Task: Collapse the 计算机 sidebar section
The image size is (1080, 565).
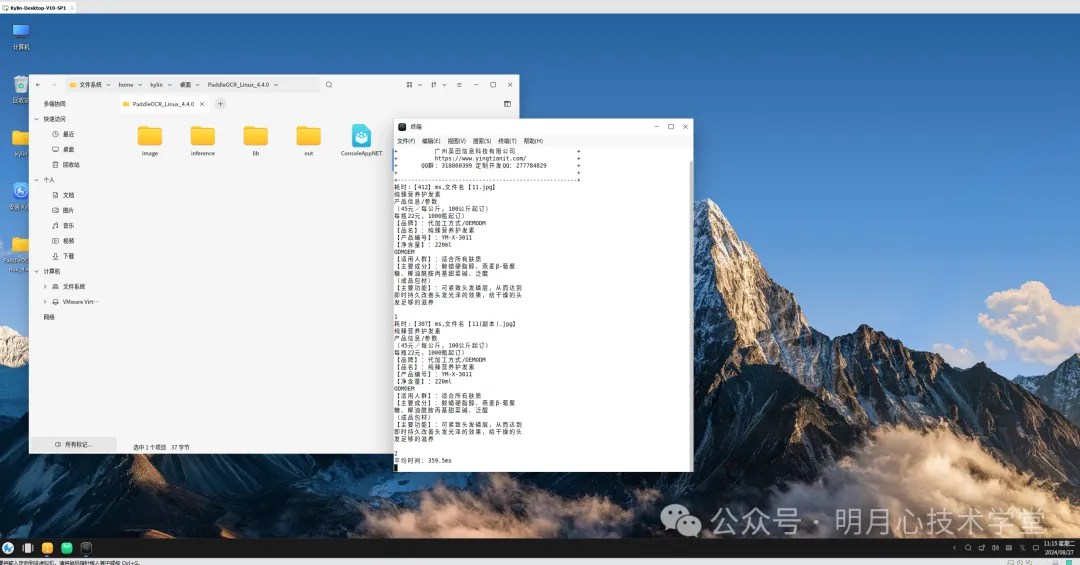Action: (x=37, y=271)
